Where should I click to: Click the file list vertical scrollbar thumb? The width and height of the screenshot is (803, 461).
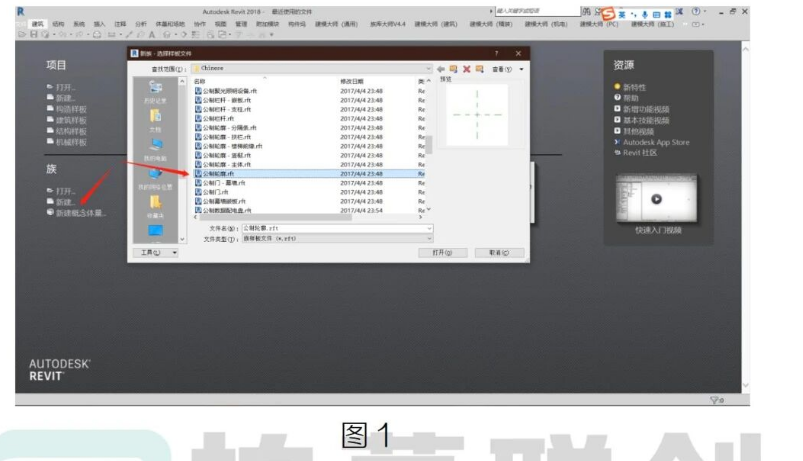(429, 144)
